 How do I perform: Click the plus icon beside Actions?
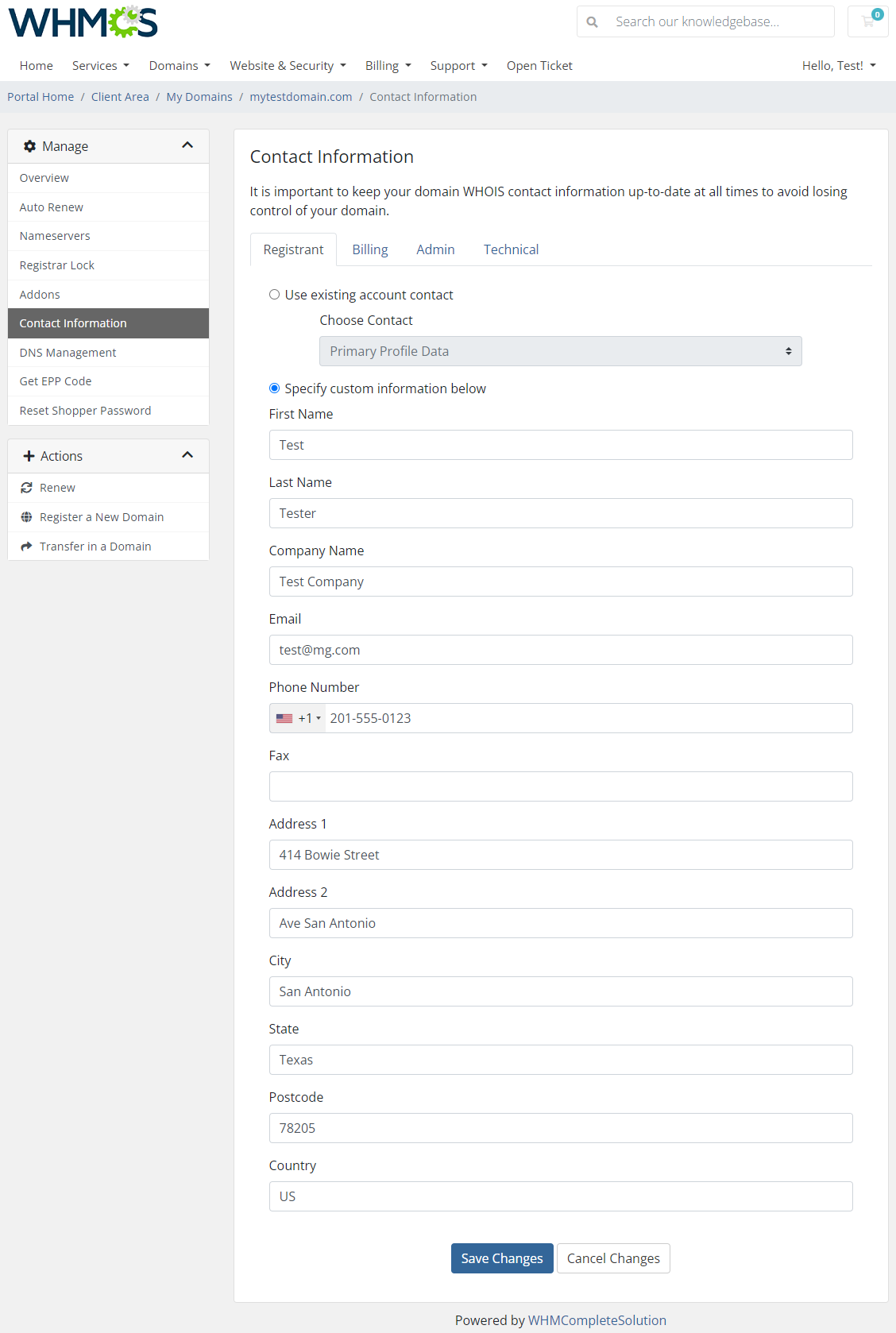pyautogui.click(x=29, y=456)
